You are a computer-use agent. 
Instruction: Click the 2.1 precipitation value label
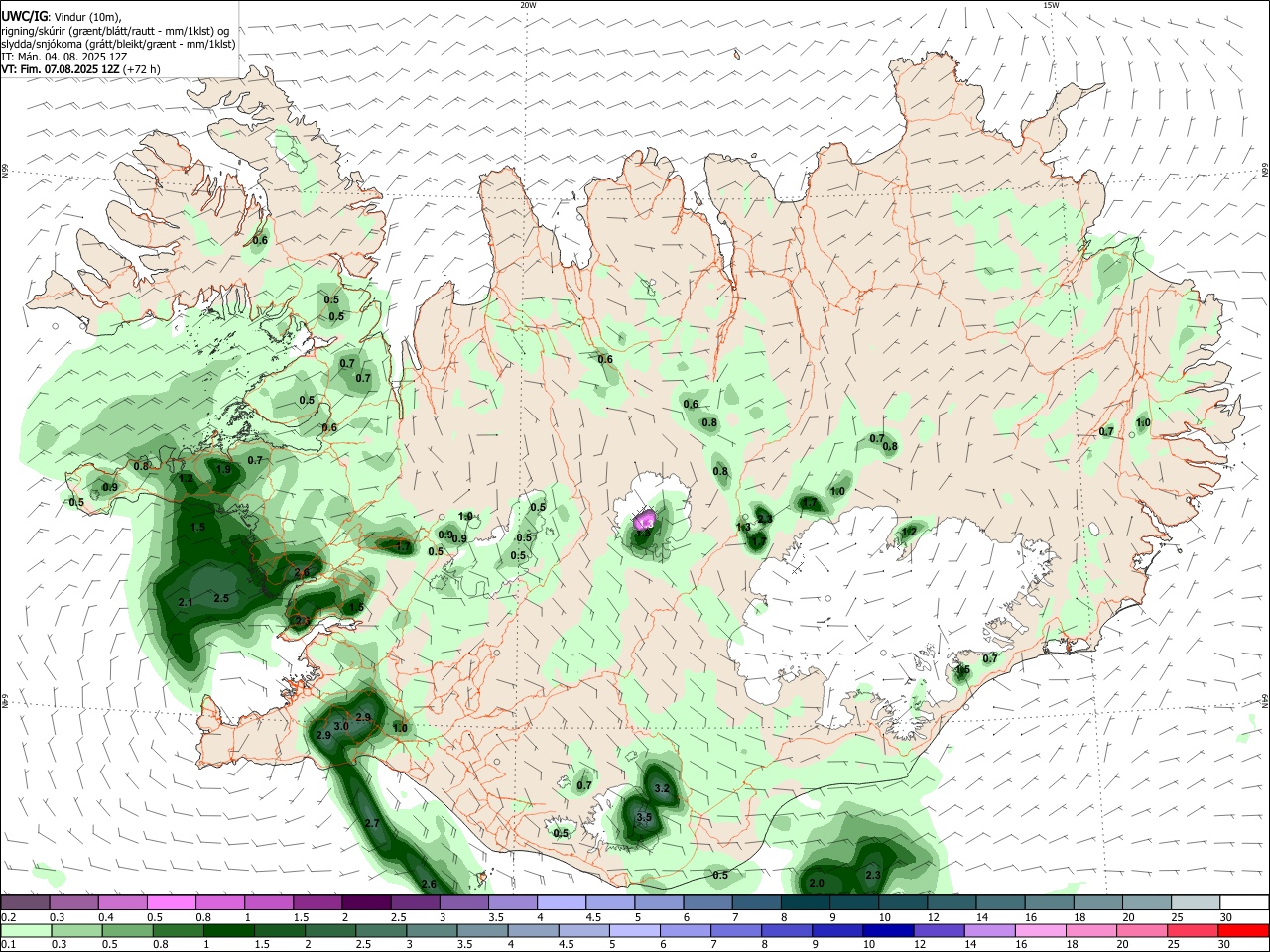click(x=186, y=603)
